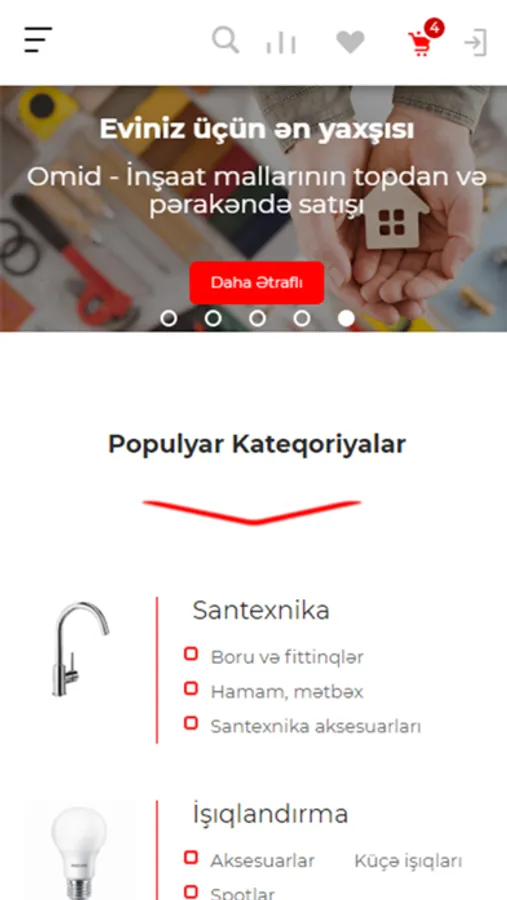Screen dimensions: 507x900
Task: Open the shopping cart with 4 items
Action: pyautogui.click(x=424, y=38)
